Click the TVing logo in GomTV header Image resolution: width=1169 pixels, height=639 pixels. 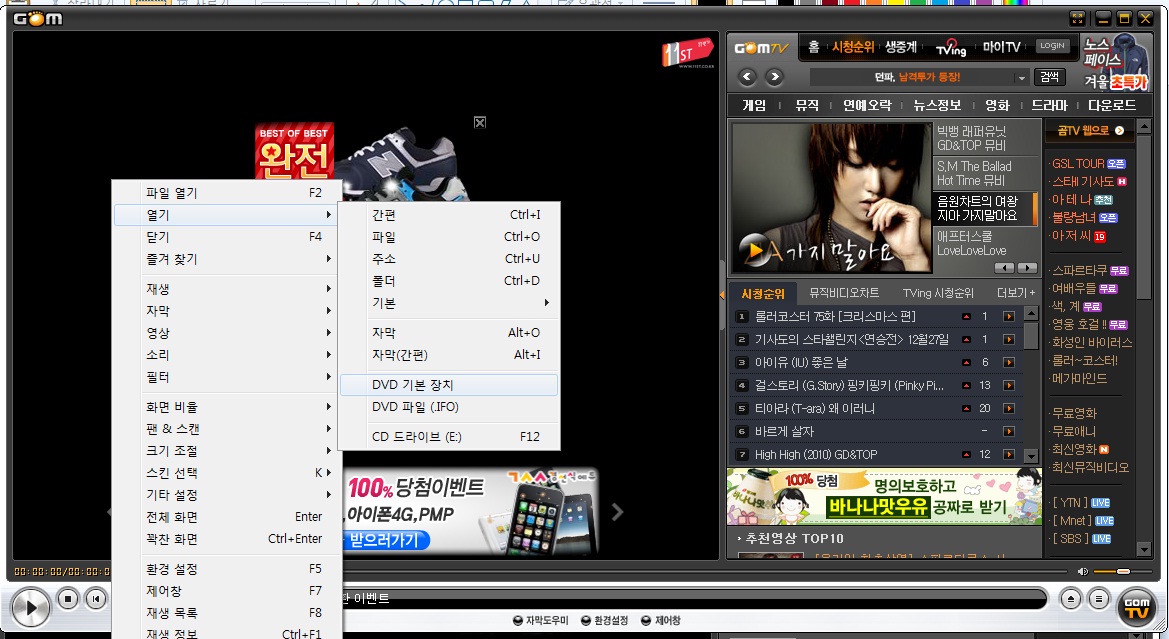click(x=951, y=47)
